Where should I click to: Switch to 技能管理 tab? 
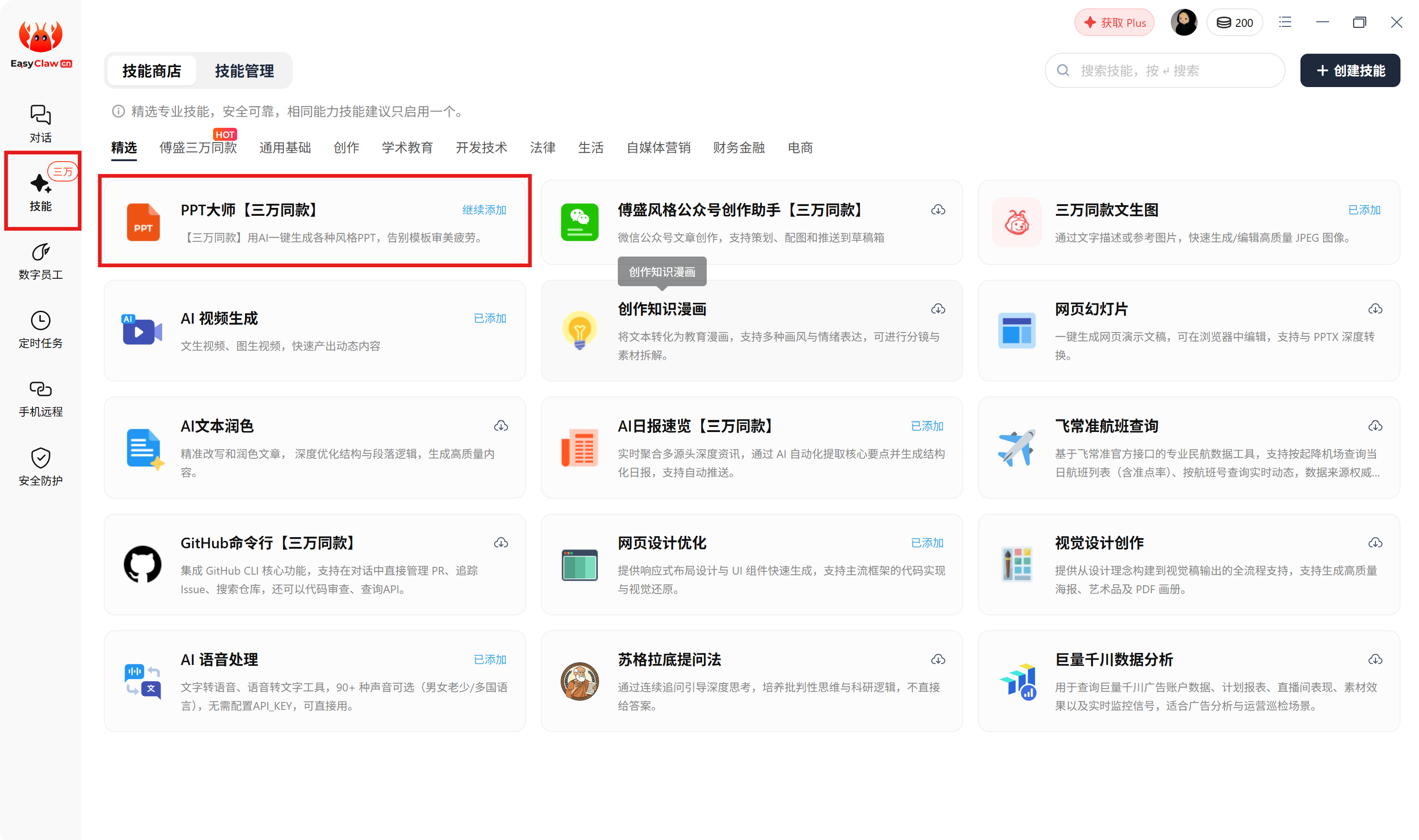(x=244, y=71)
